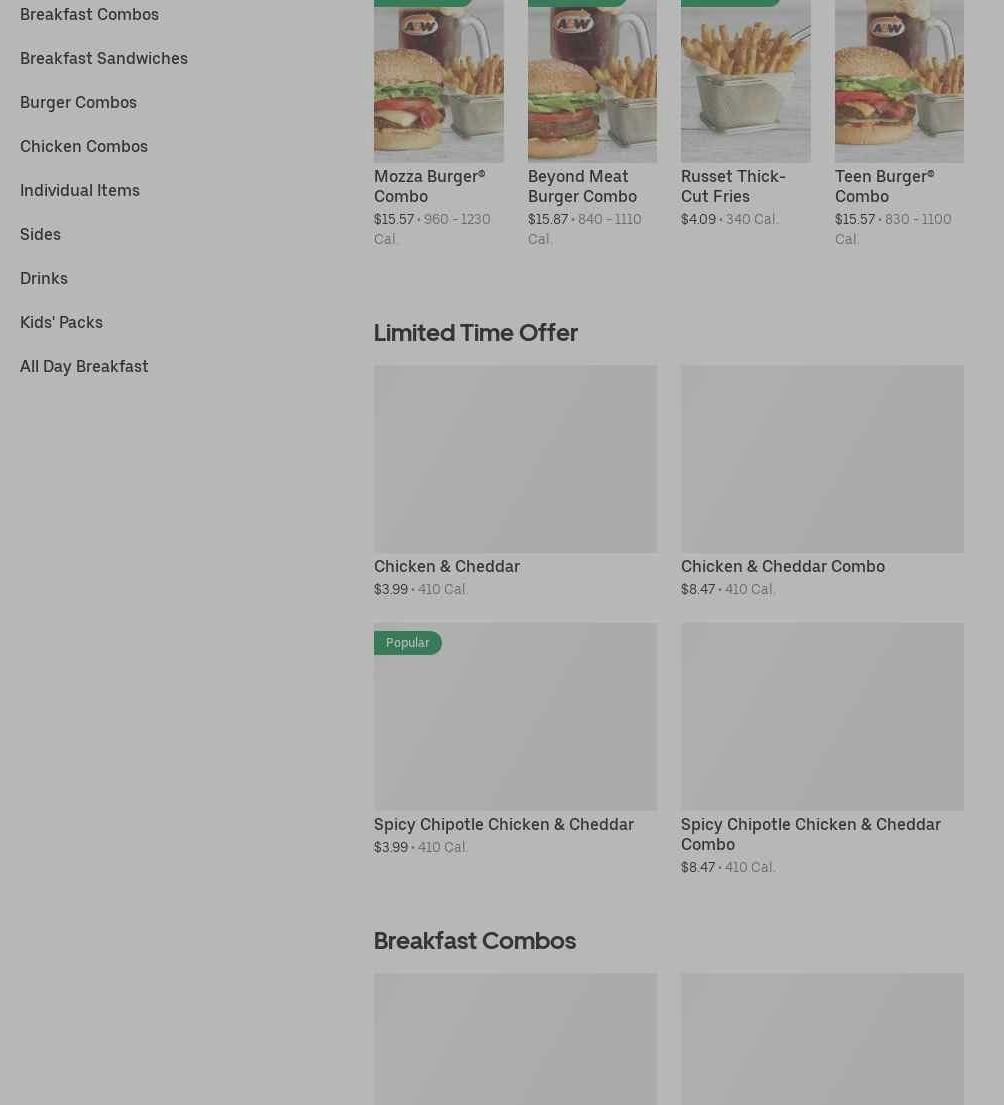Jump to the Sides category
This screenshot has height=1105, width=1004.
40,234
